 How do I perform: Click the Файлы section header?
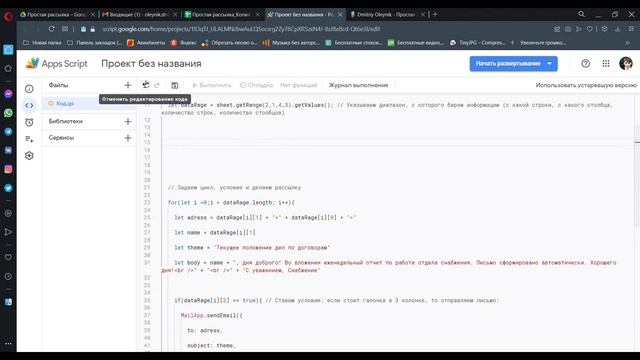[58, 85]
